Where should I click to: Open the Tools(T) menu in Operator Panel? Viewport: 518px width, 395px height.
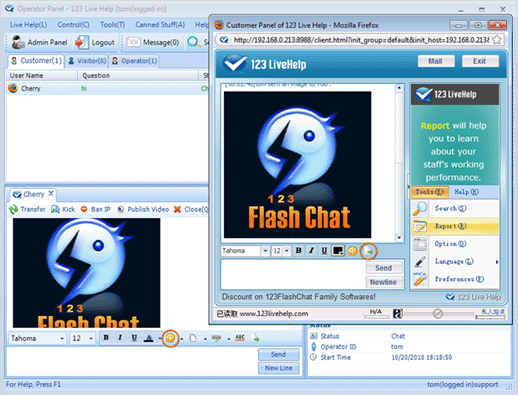[112, 25]
